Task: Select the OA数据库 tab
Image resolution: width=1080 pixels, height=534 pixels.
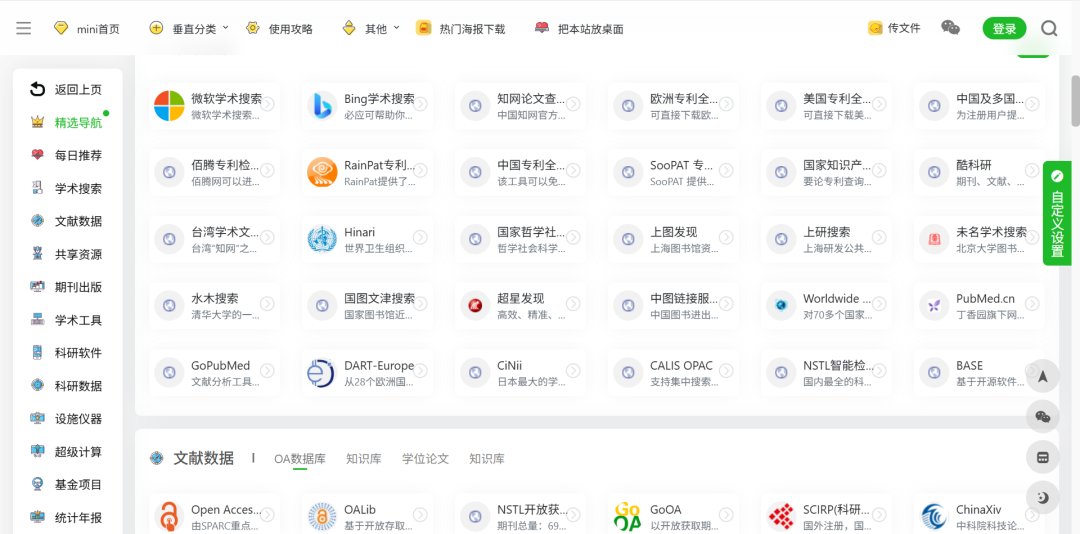Action: [x=300, y=459]
